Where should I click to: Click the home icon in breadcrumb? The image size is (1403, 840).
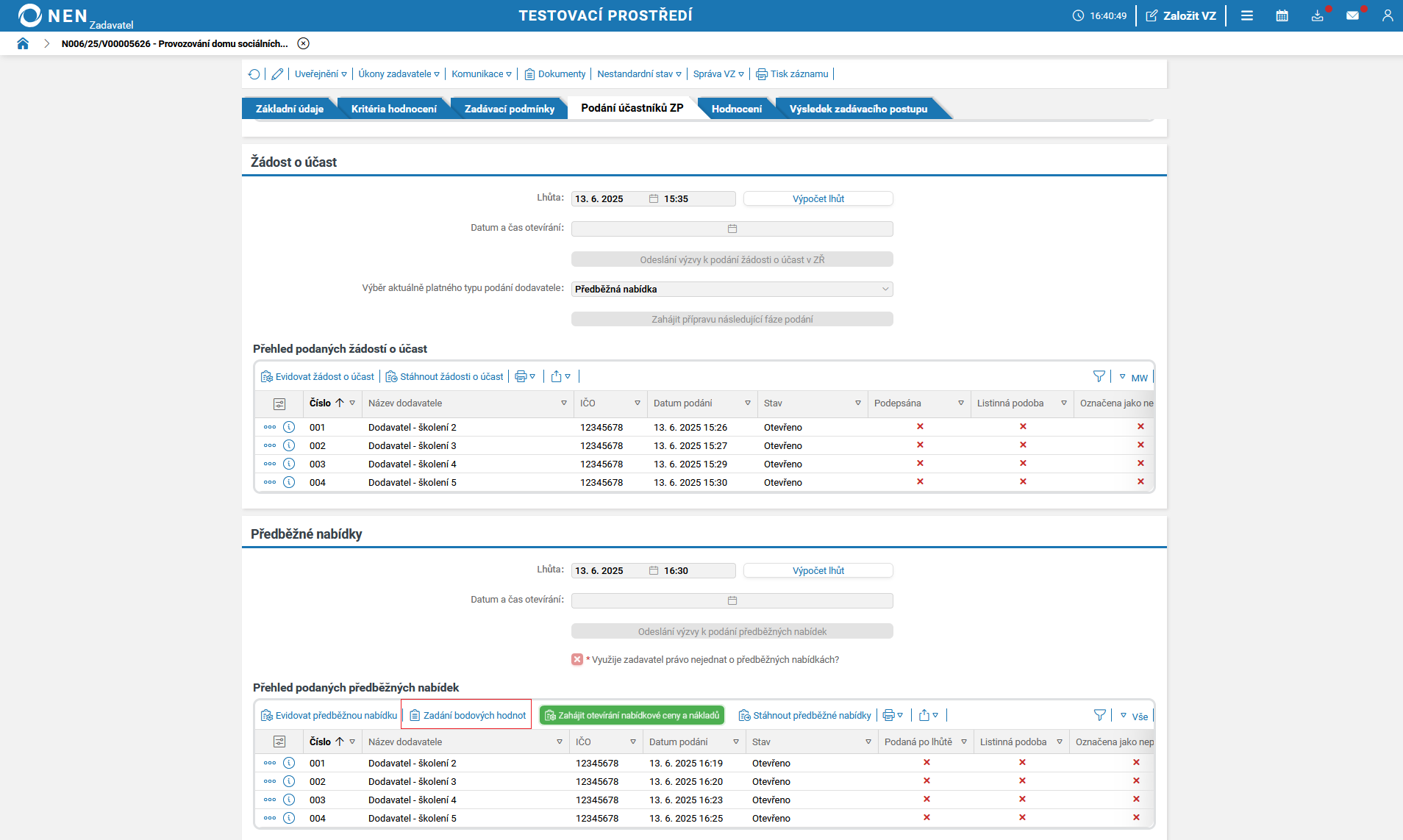coord(23,43)
